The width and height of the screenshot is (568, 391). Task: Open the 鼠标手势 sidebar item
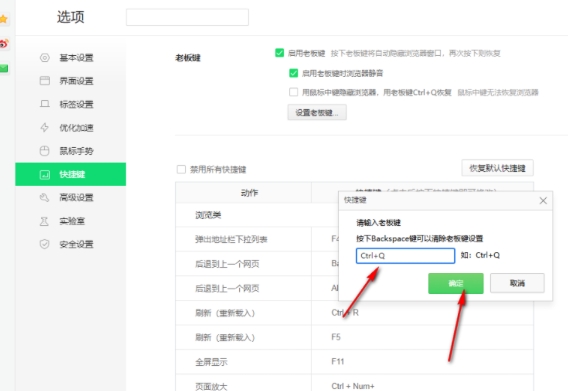click(71, 151)
